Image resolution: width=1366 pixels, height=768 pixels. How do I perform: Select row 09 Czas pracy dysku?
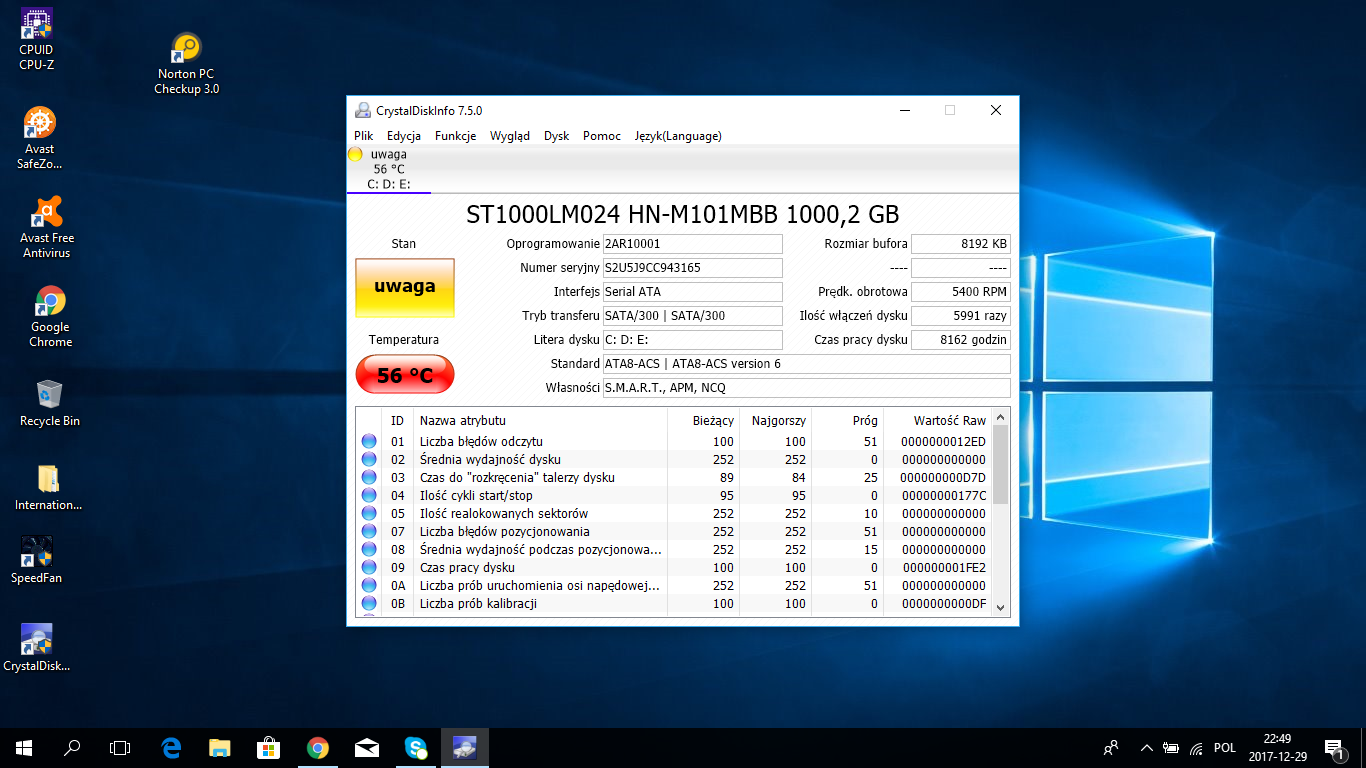674,567
